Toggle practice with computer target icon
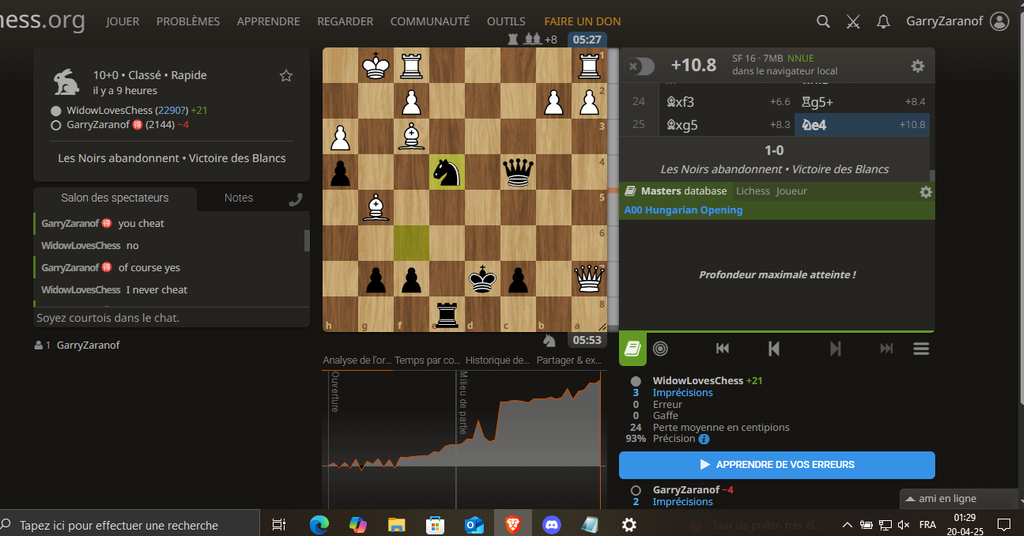The width and height of the screenshot is (1024, 536). [661, 348]
